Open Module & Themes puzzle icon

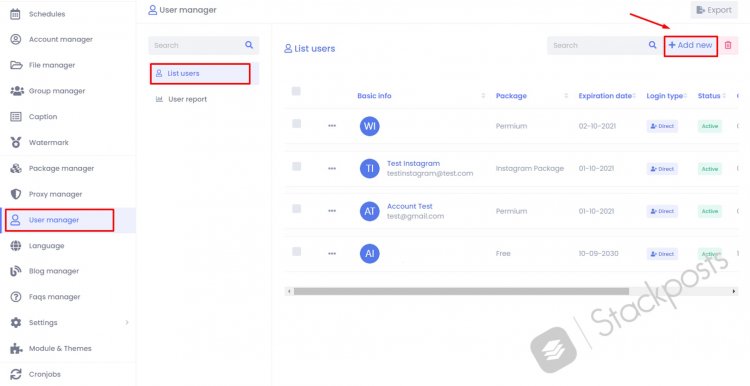coord(16,348)
